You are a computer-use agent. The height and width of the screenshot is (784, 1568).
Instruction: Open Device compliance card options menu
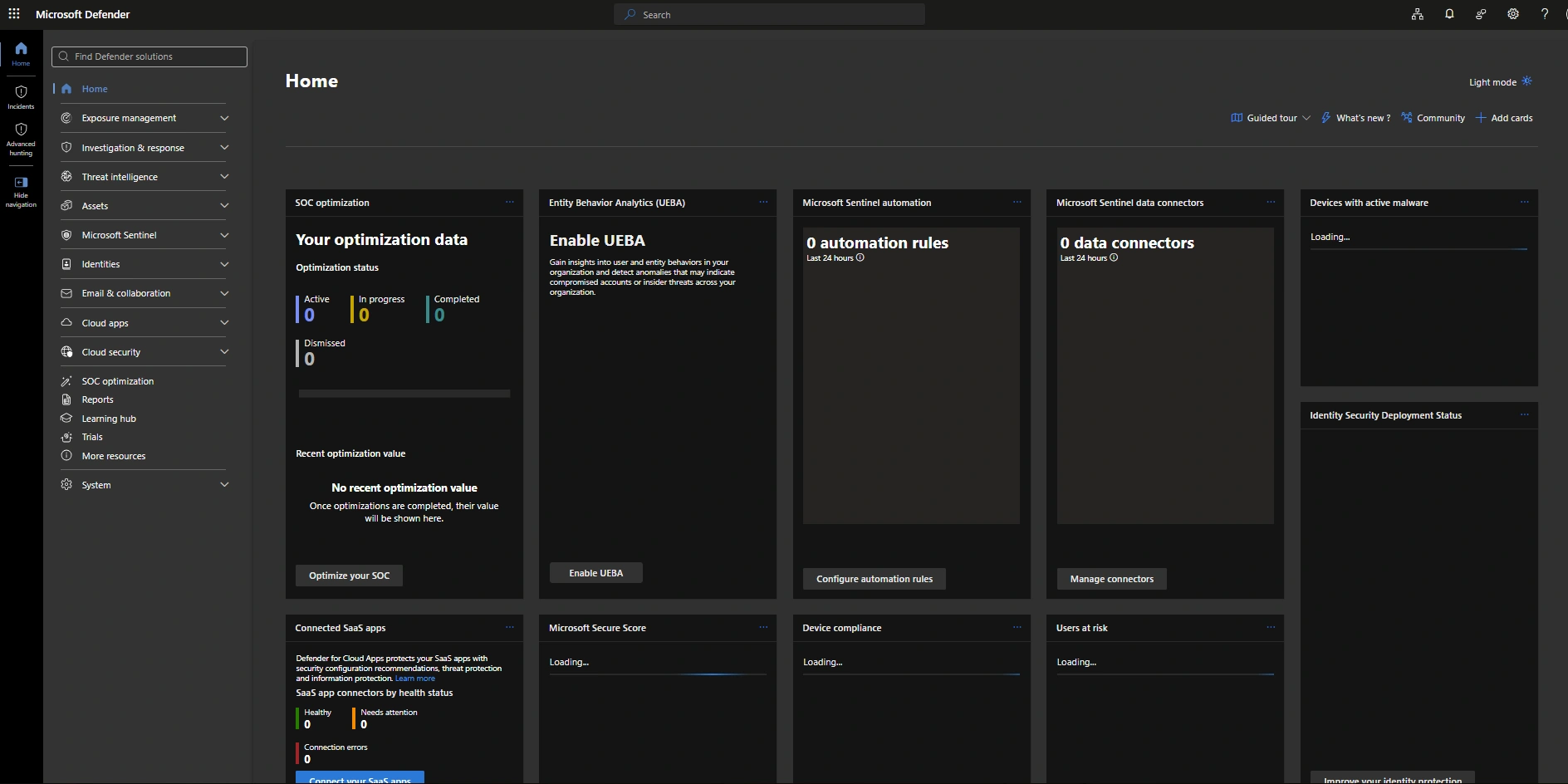pyautogui.click(x=1017, y=628)
